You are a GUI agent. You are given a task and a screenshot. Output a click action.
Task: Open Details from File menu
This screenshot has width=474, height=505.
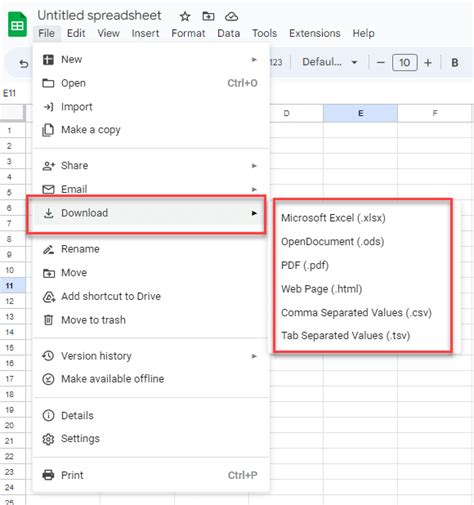[x=151, y=416]
